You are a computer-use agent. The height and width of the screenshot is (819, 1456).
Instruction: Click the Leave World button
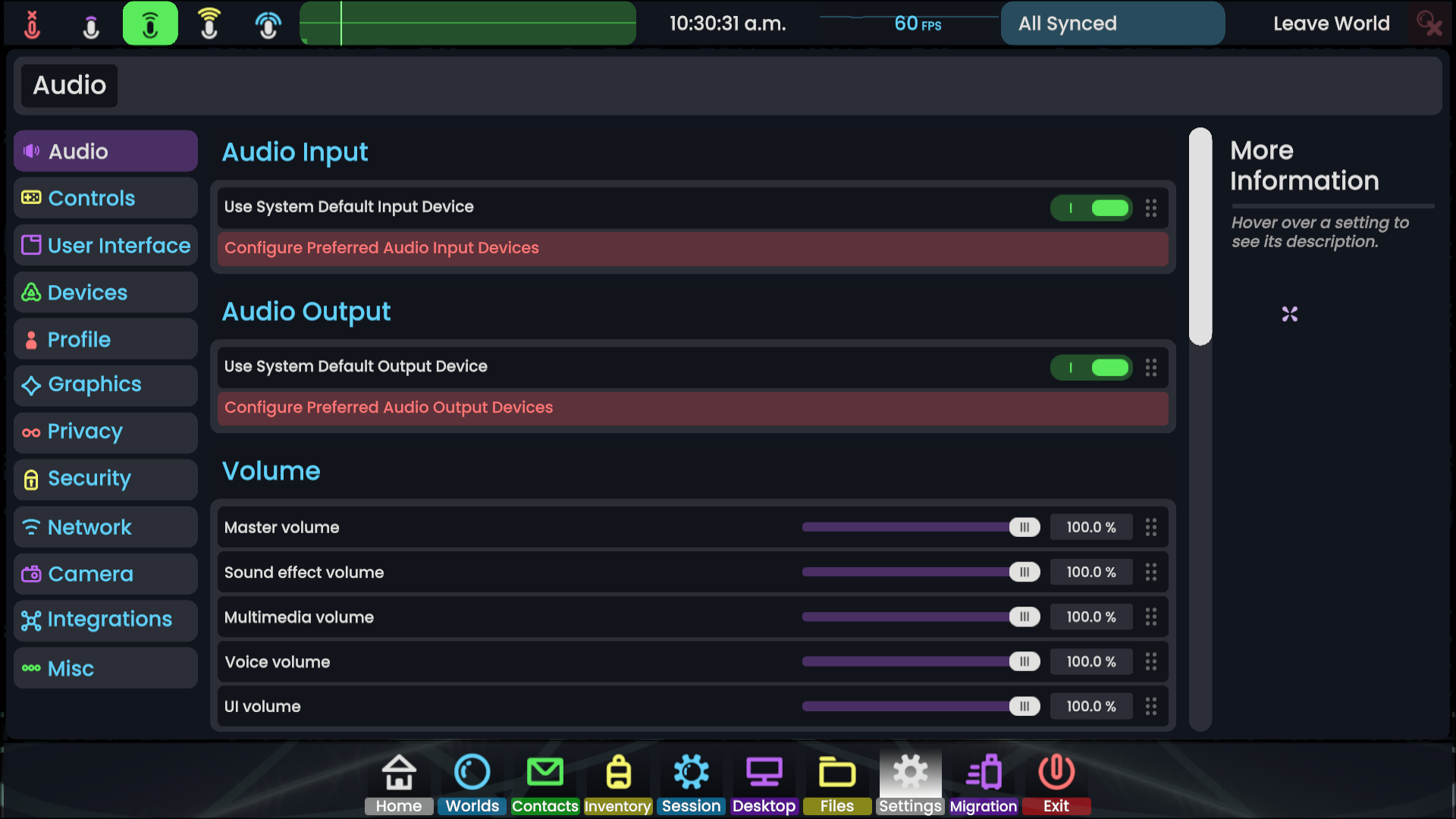tap(1331, 24)
